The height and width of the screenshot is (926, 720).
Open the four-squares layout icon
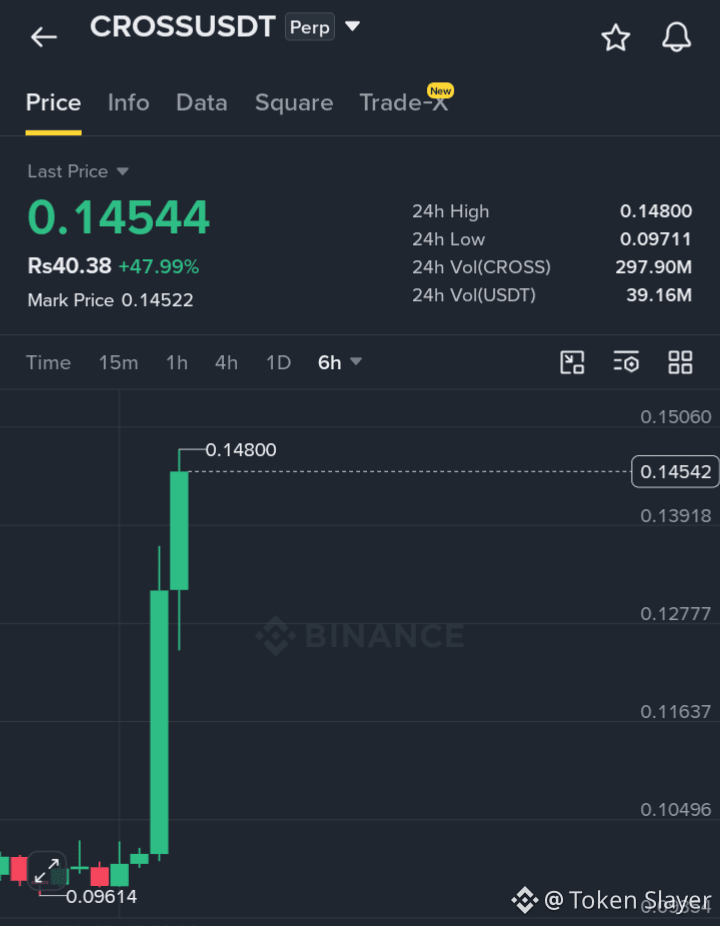tap(680, 362)
